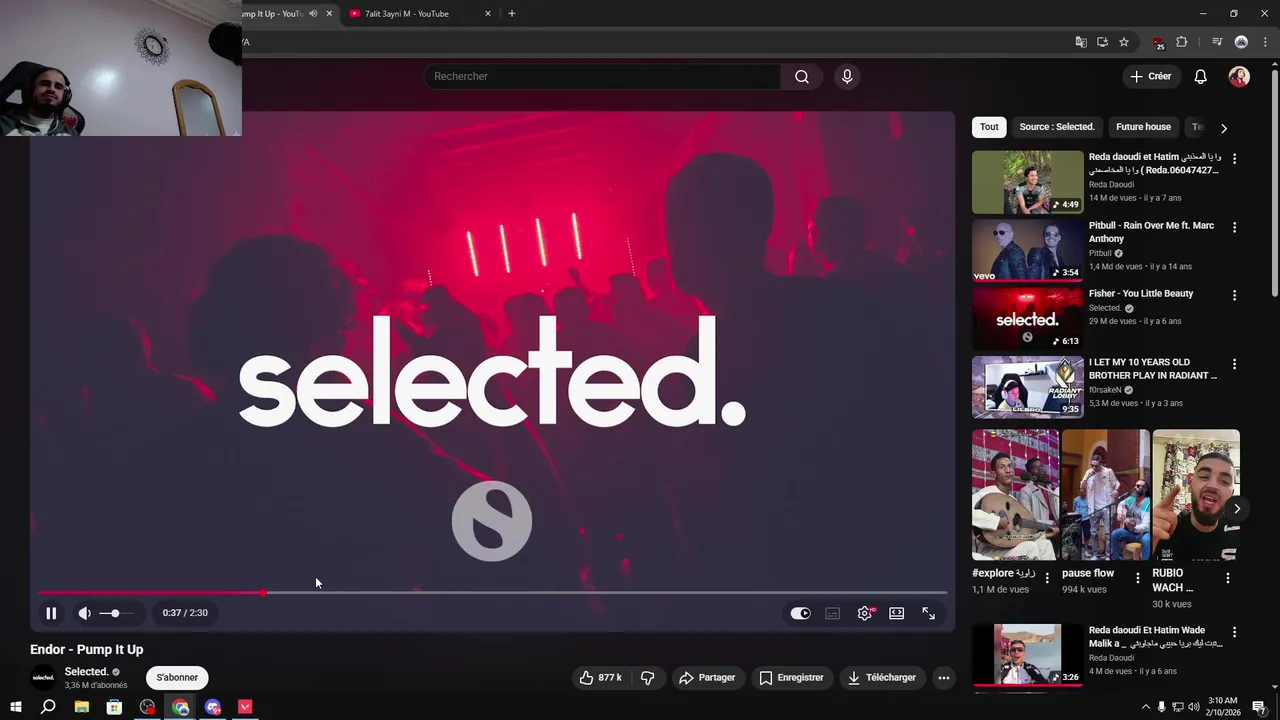The height and width of the screenshot is (720, 1280).
Task: Open the Chrome profile avatar
Action: (1241, 42)
